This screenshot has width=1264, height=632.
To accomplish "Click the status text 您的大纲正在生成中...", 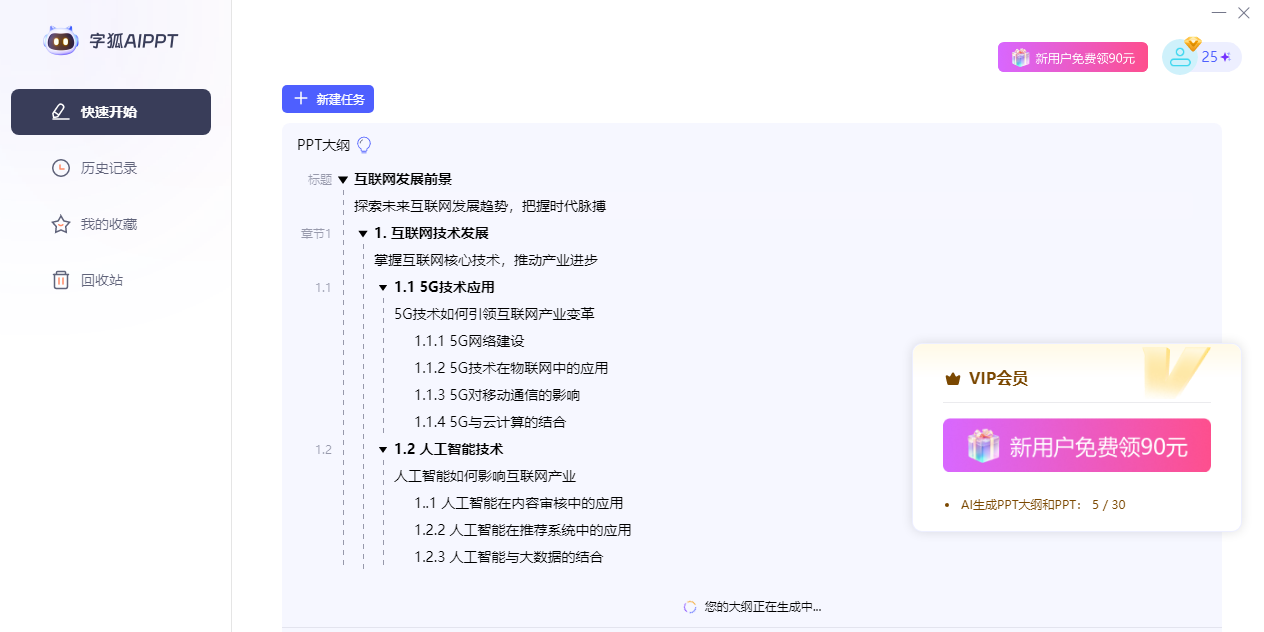I will click(763, 607).
